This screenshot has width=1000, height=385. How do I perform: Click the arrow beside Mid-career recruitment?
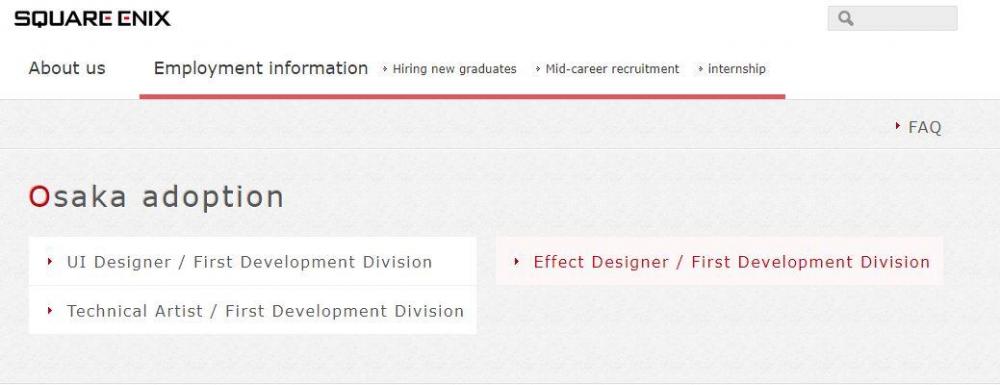tap(538, 69)
